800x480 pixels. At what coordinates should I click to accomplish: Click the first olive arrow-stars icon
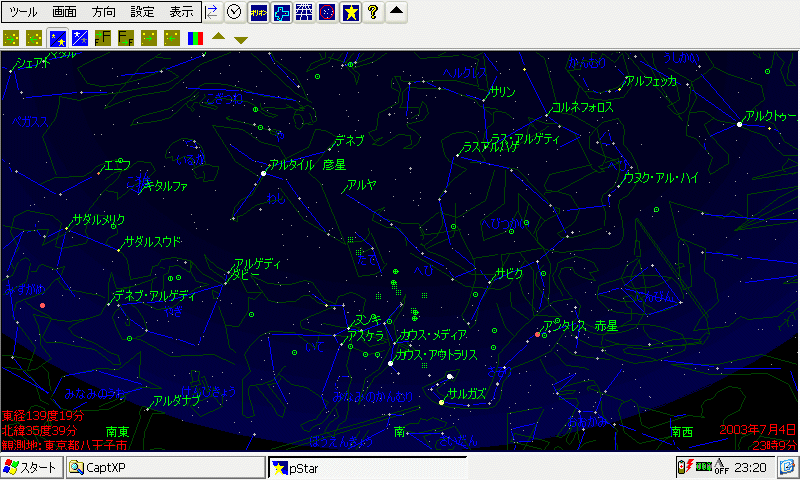click(11, 39)
